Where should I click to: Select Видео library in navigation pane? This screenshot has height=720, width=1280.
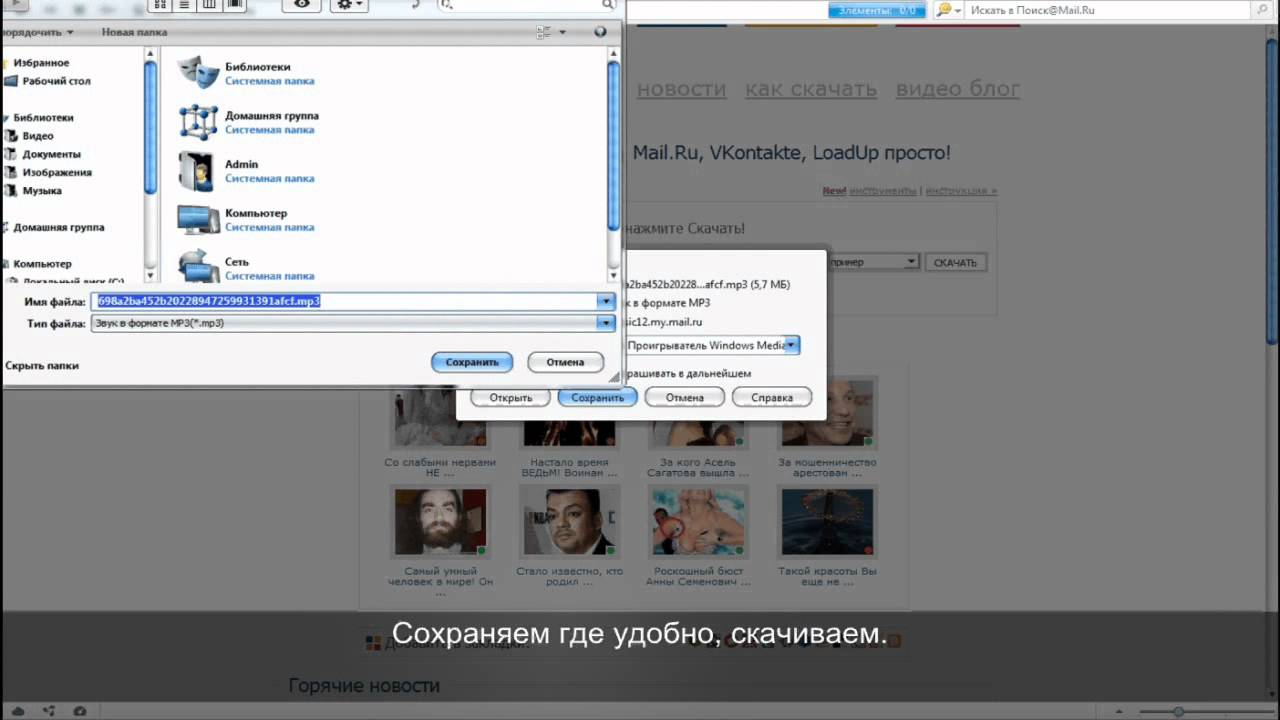click(x=38, y=136)
